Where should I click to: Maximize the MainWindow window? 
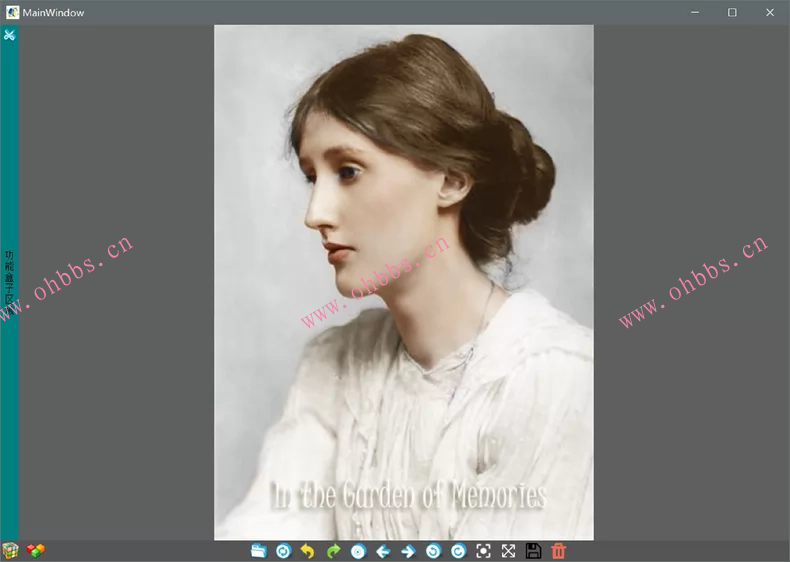tap(732, 12)
